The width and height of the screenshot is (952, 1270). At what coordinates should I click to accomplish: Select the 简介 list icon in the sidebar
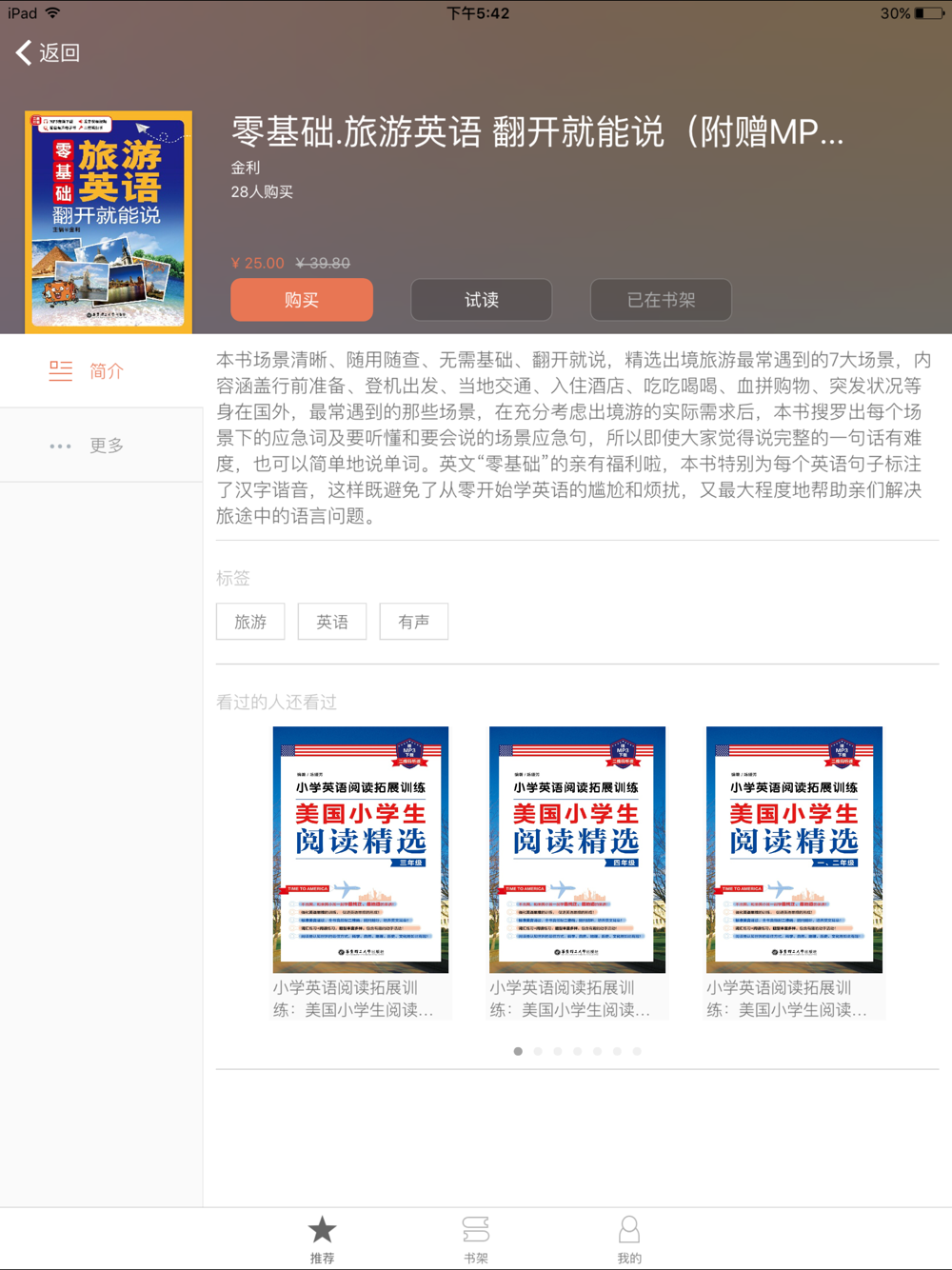point(61,370)
